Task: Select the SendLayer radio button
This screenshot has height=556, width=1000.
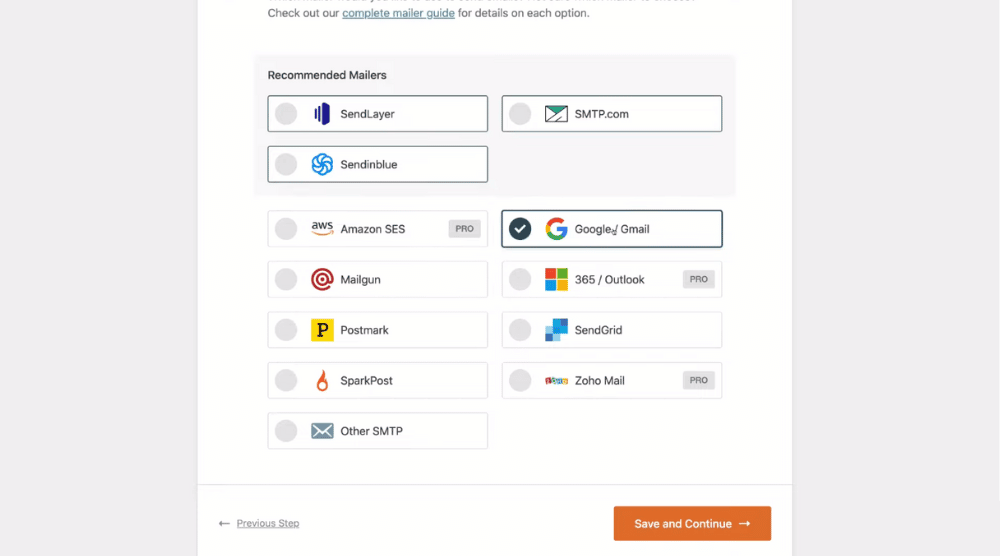Action: point(286,114)
